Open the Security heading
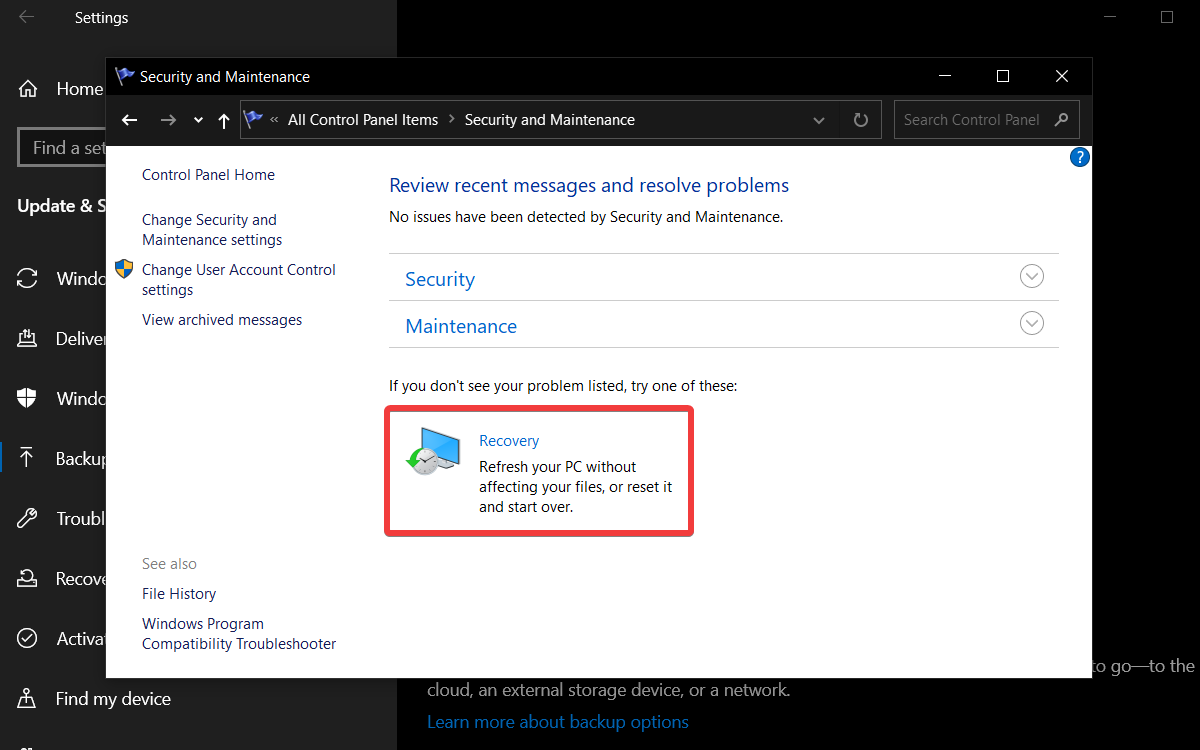Viewport: 1200px width, 750px height. (440, 279)
